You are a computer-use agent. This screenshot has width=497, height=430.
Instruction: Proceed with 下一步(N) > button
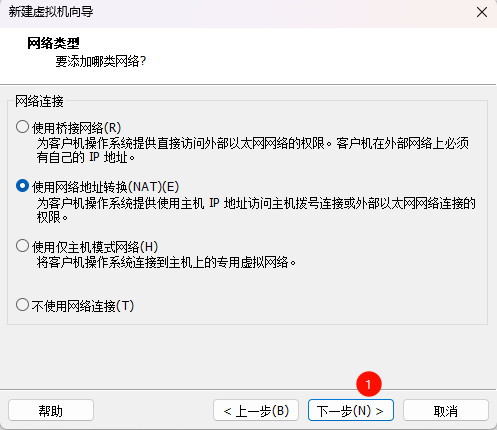click(351, 410)
